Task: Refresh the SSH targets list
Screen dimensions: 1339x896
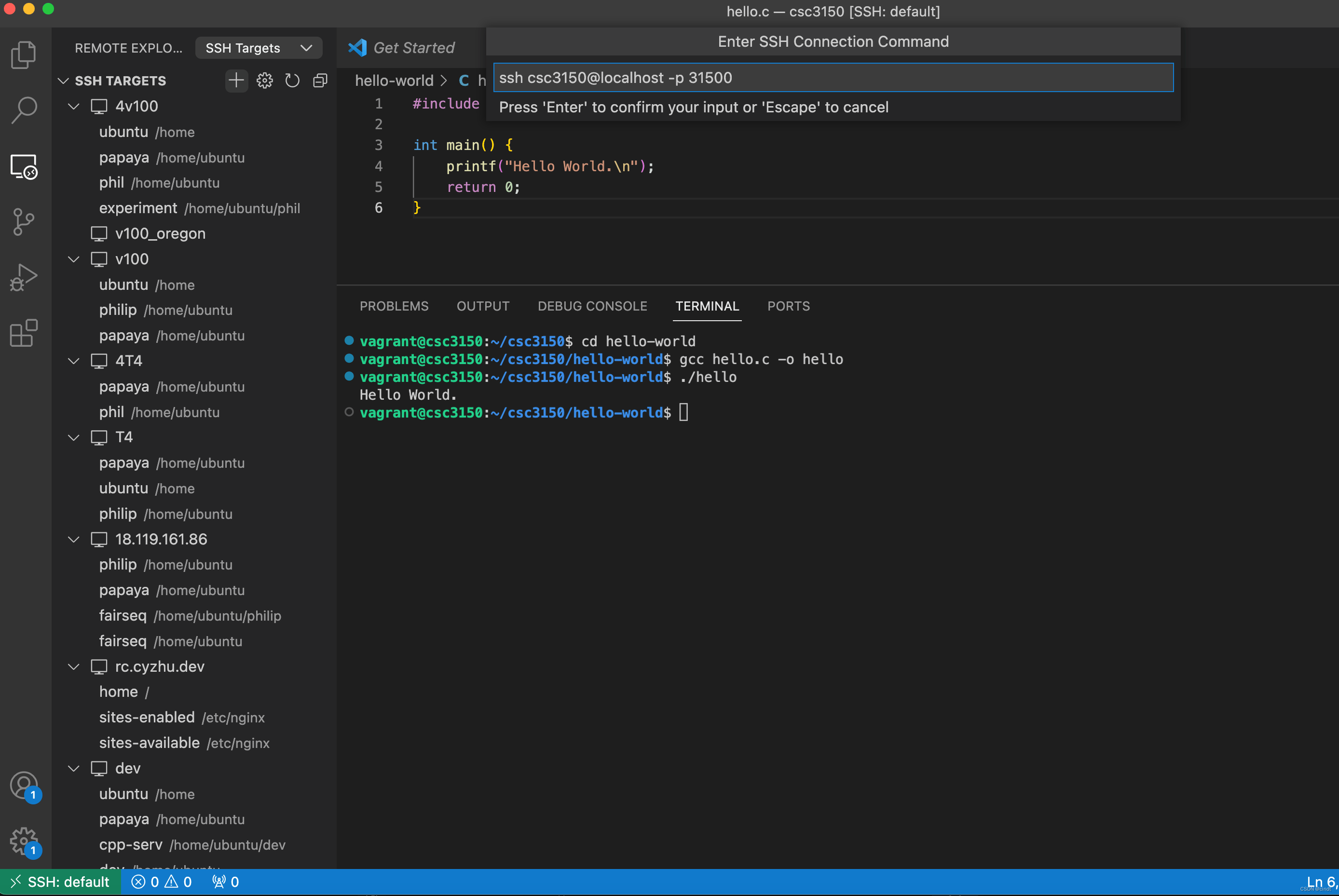Action: [x=292, y=81]
